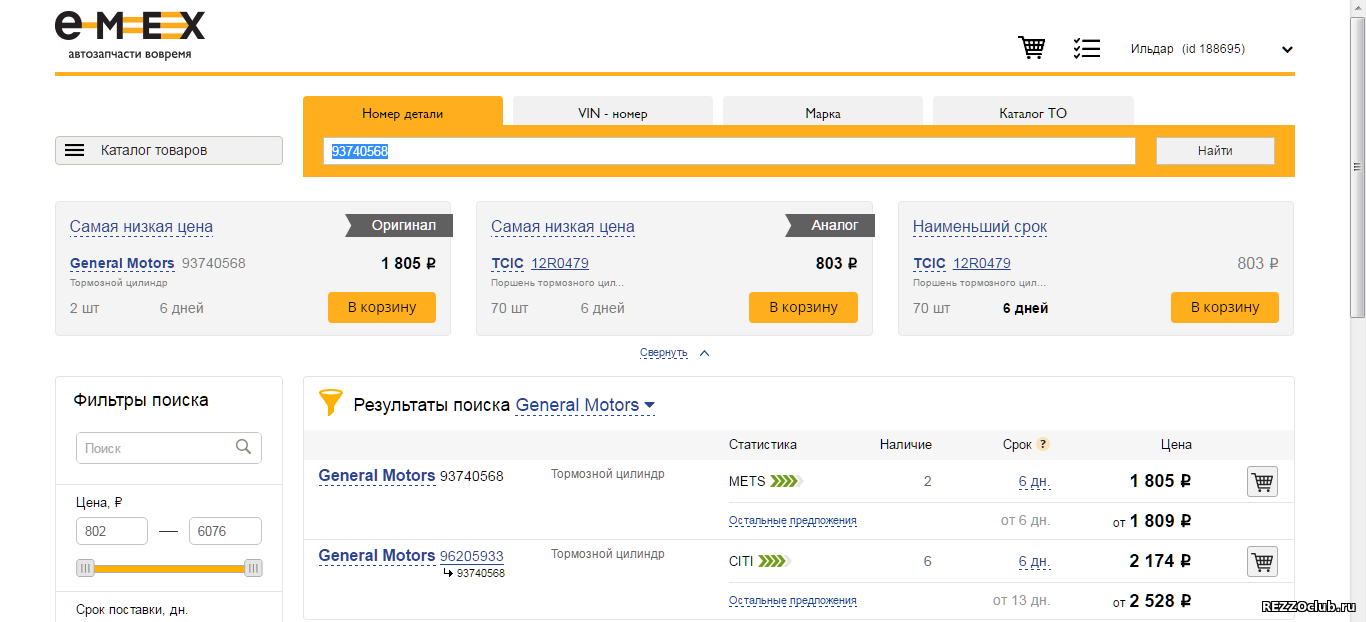
Task: Click the Оригинал badge
Action: point(399,226)
